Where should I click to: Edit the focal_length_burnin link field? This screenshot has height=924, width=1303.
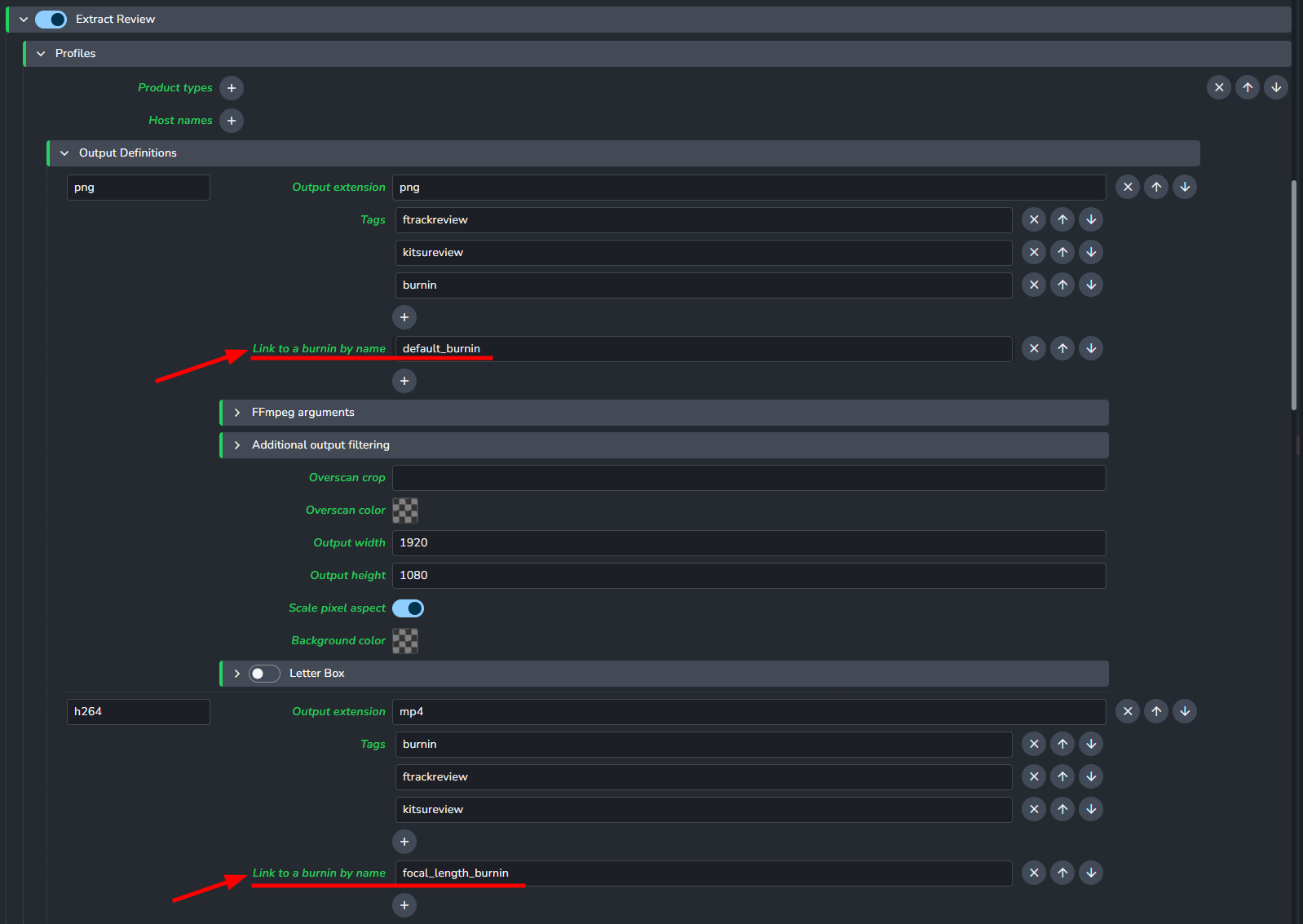(703, 873)
